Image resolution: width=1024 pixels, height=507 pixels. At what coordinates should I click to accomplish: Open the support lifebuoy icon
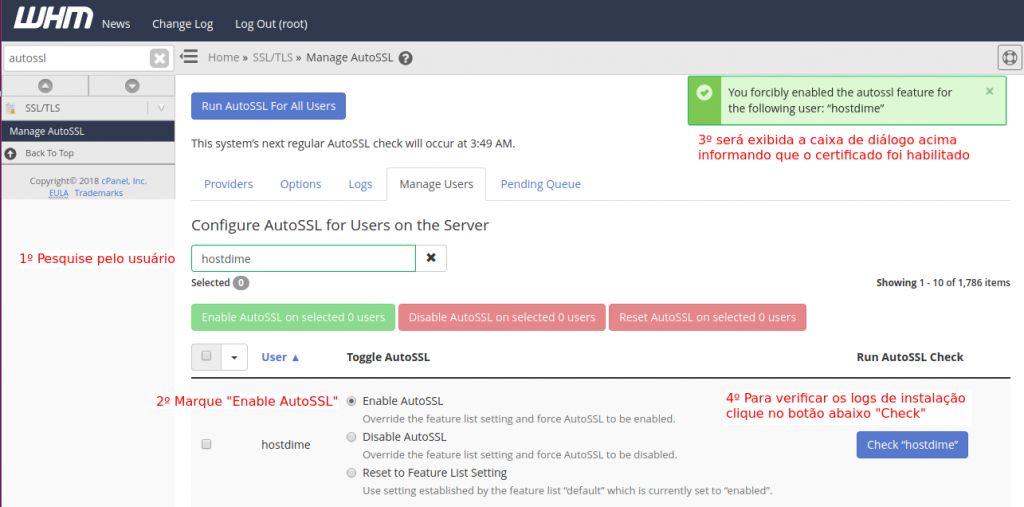pyautogui.click(x=1010, y=57)
